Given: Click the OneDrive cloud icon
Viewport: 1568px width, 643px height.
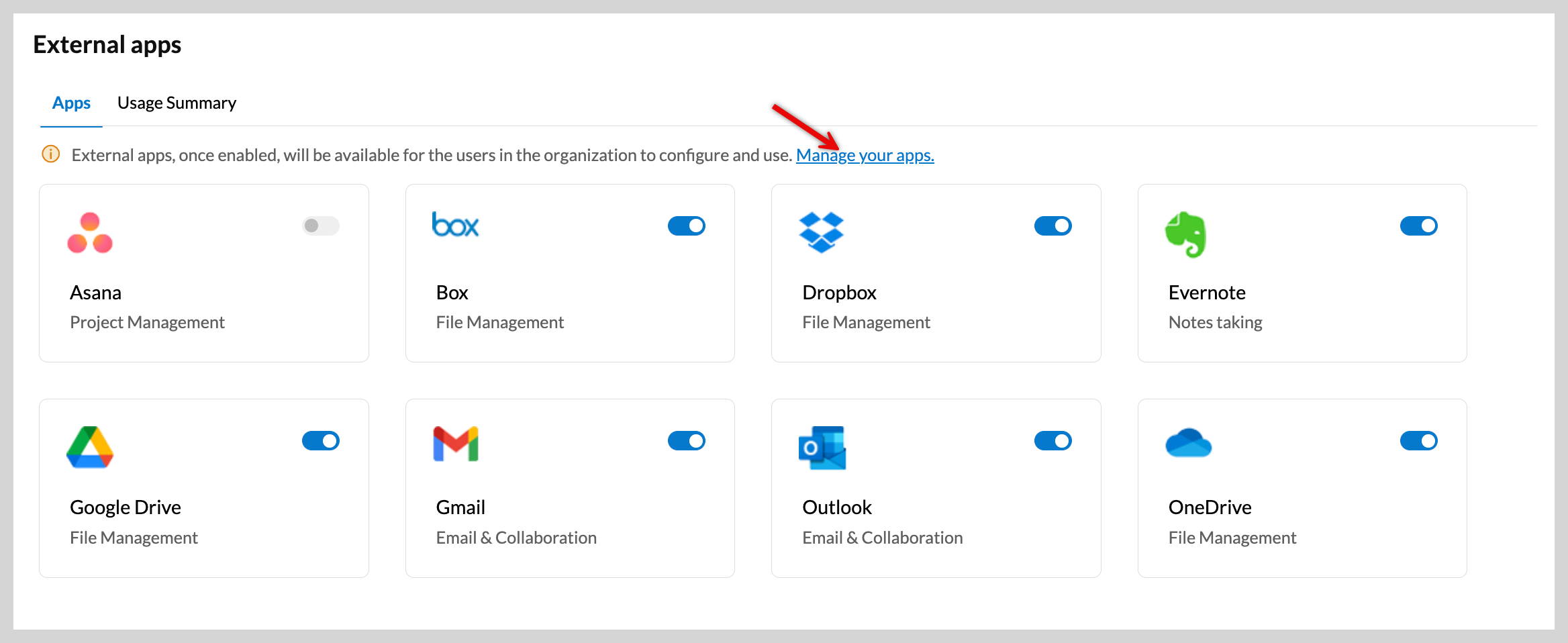Looking at the screenshot, I should pyautogui.click(x=1188, y=443).
